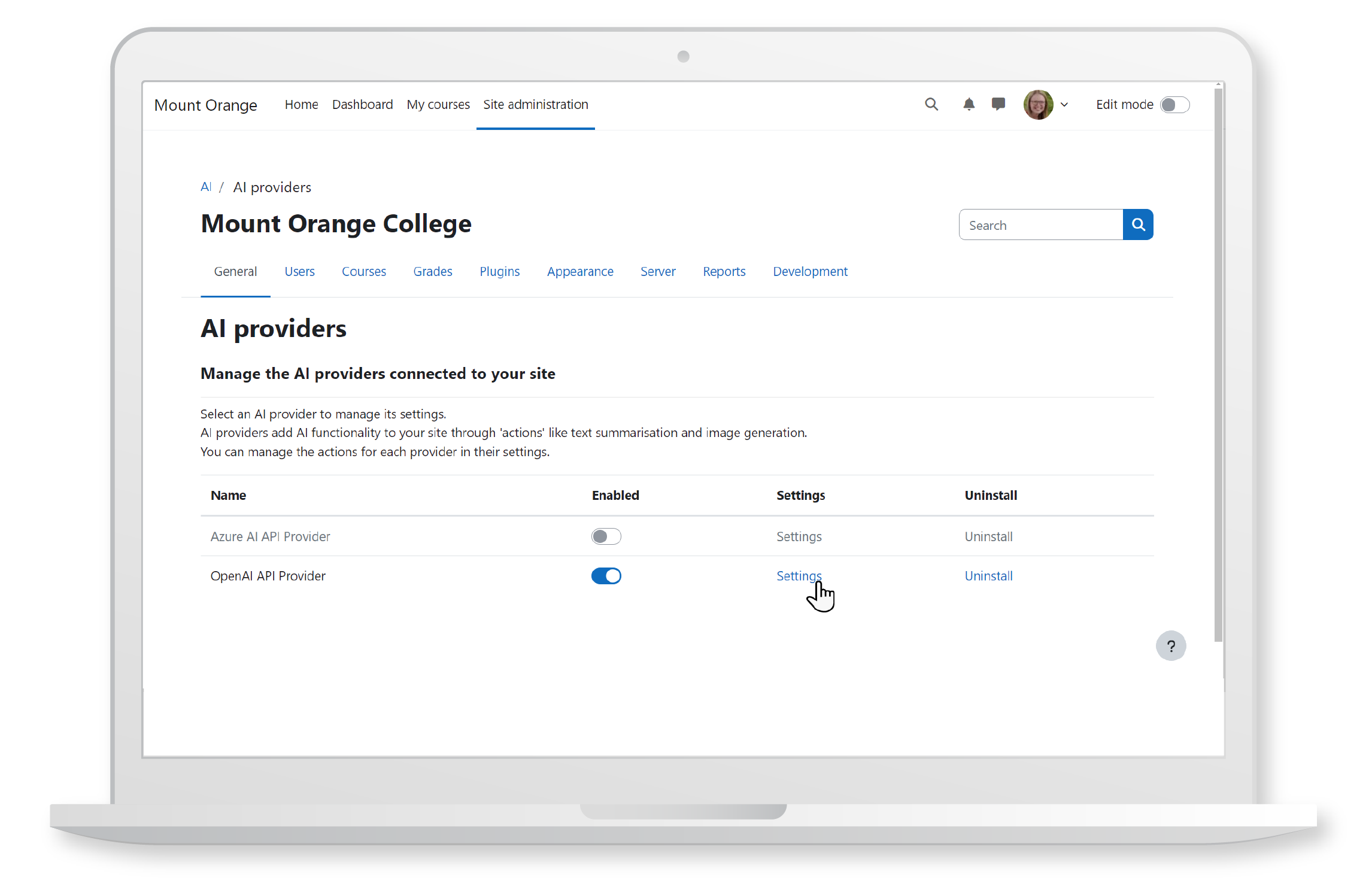Click the help question mark icon

(x=1172, y=646)
